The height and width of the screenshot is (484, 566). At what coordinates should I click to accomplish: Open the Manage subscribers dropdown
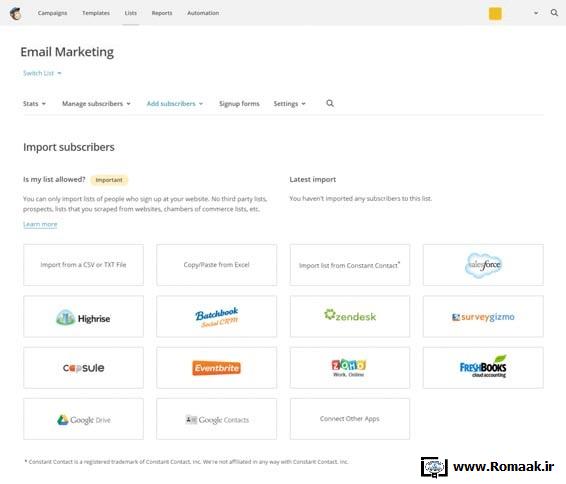click(x=96, y=104)
